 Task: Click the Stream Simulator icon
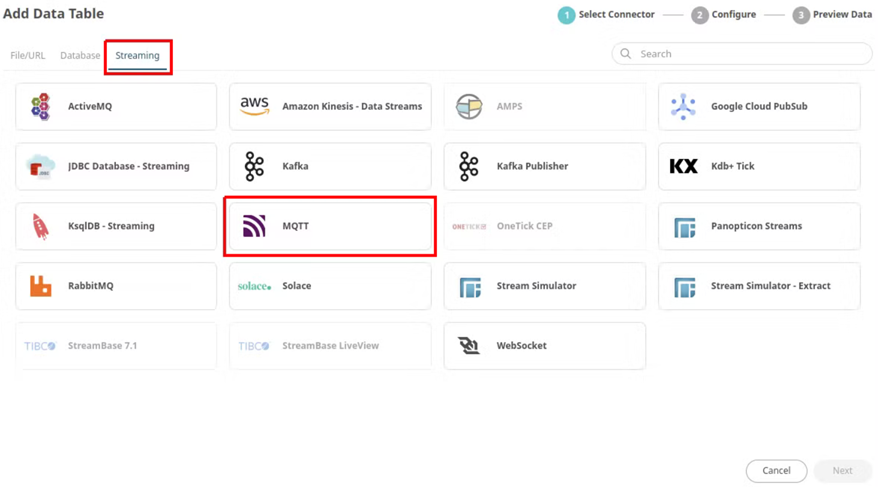tap(469, 287)
